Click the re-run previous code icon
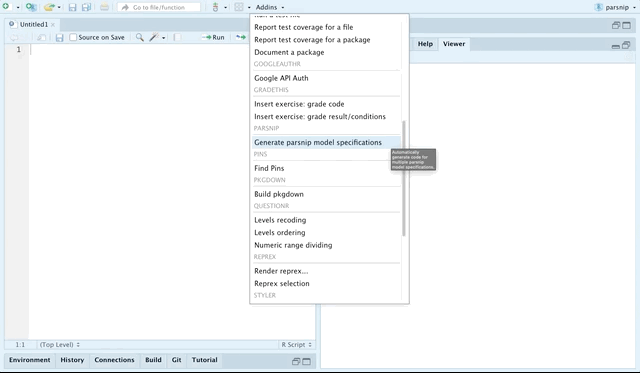640x373 pixels. click(x=241, y=37)
